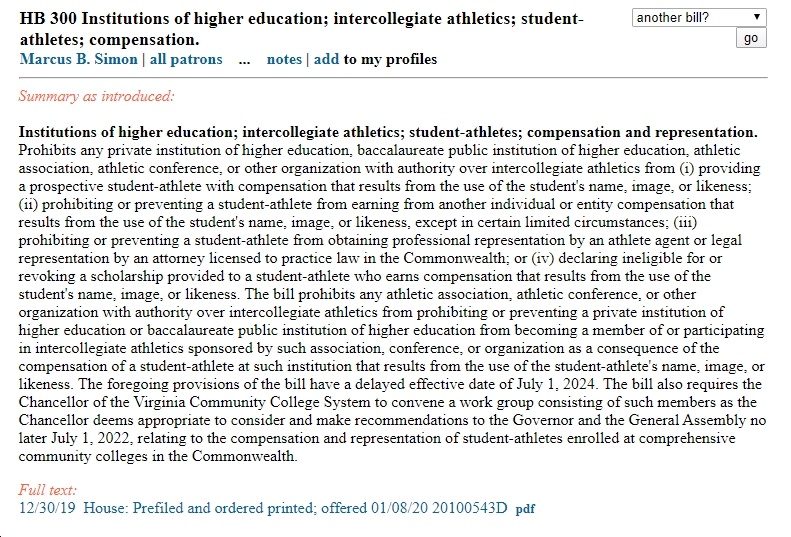Click the 'to my profiles' text
This screenshot has height=537, width=791.
(390, 59)
